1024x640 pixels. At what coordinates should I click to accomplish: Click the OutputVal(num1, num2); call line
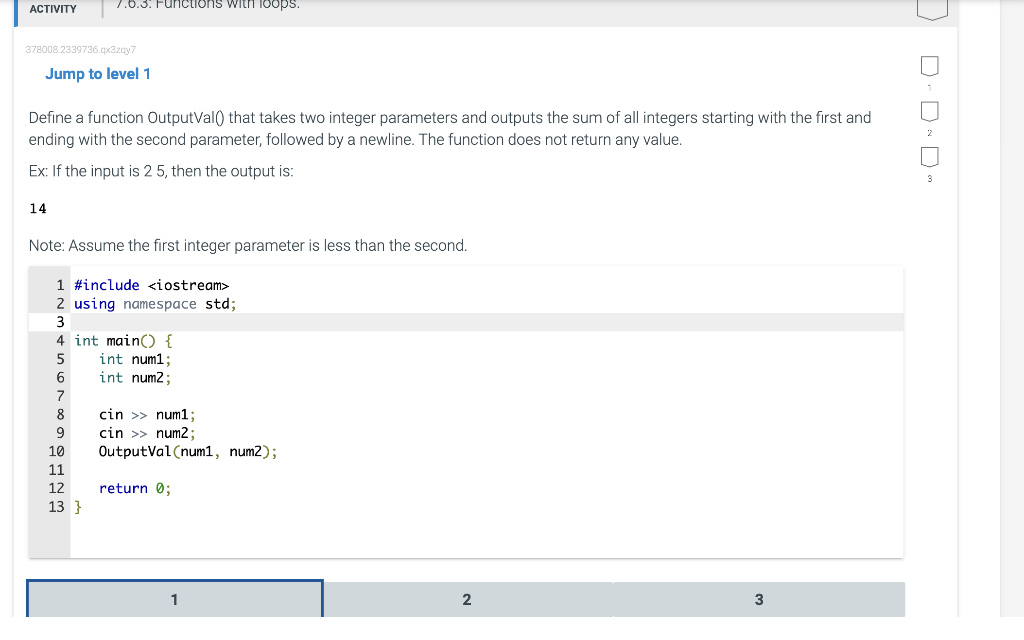[188, 451]
